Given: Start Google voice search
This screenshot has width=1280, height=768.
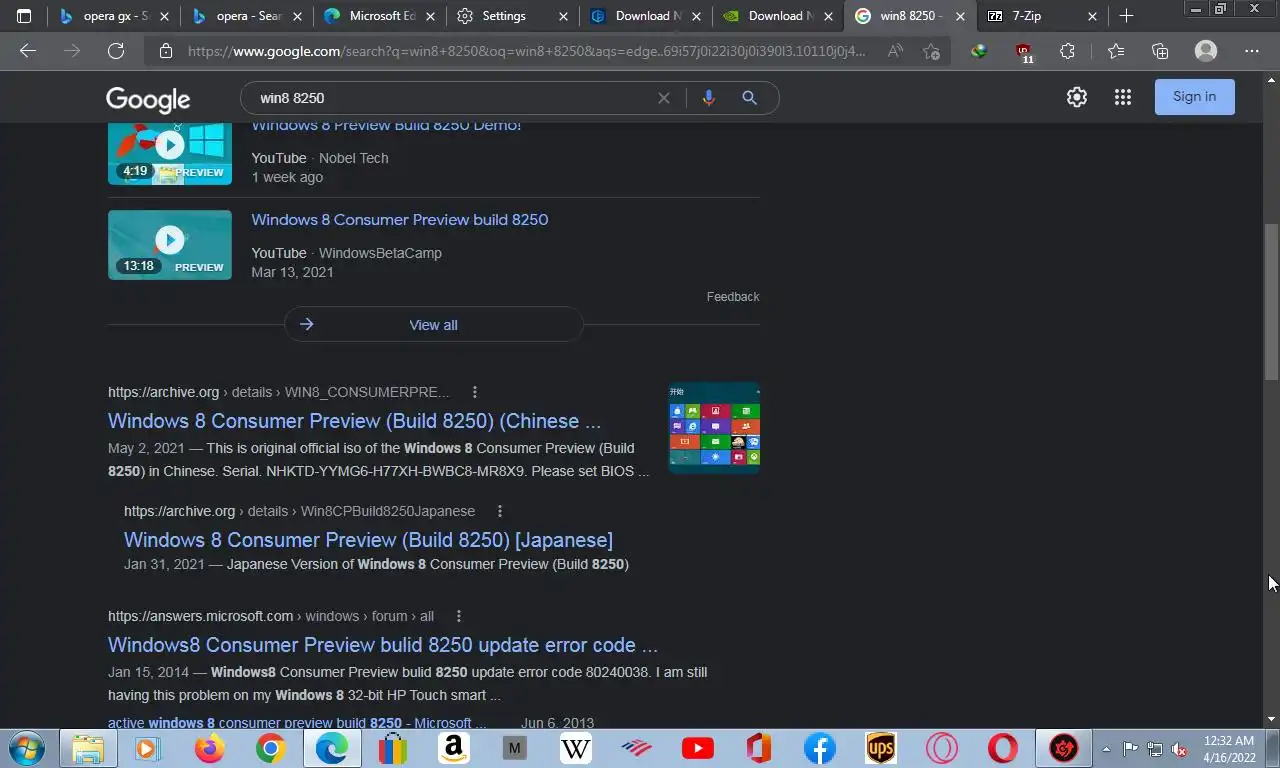Looking at the screenshot, I should point(708,98).
